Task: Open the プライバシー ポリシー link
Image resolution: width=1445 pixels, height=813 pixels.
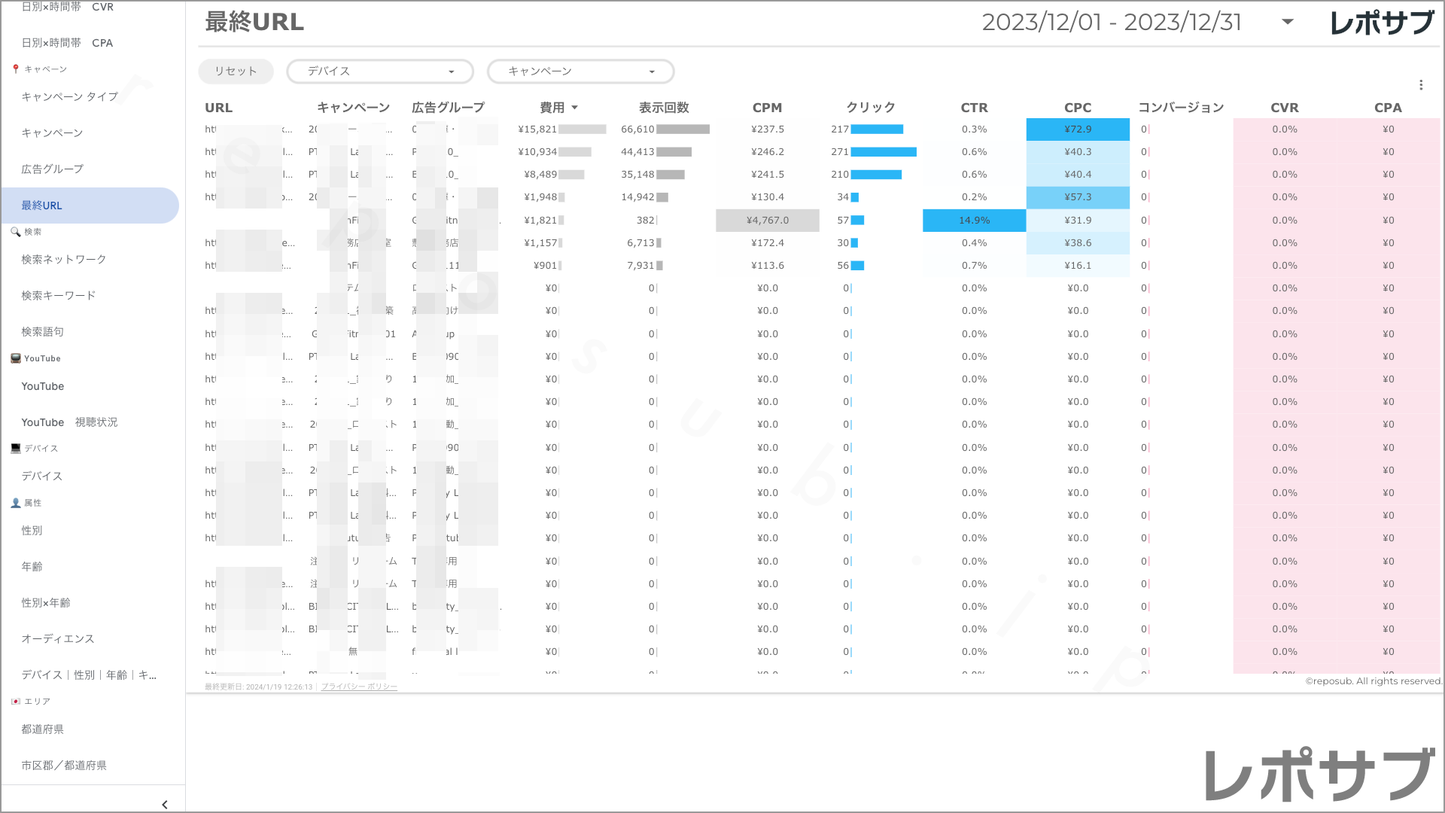Action: click(359, 687)
